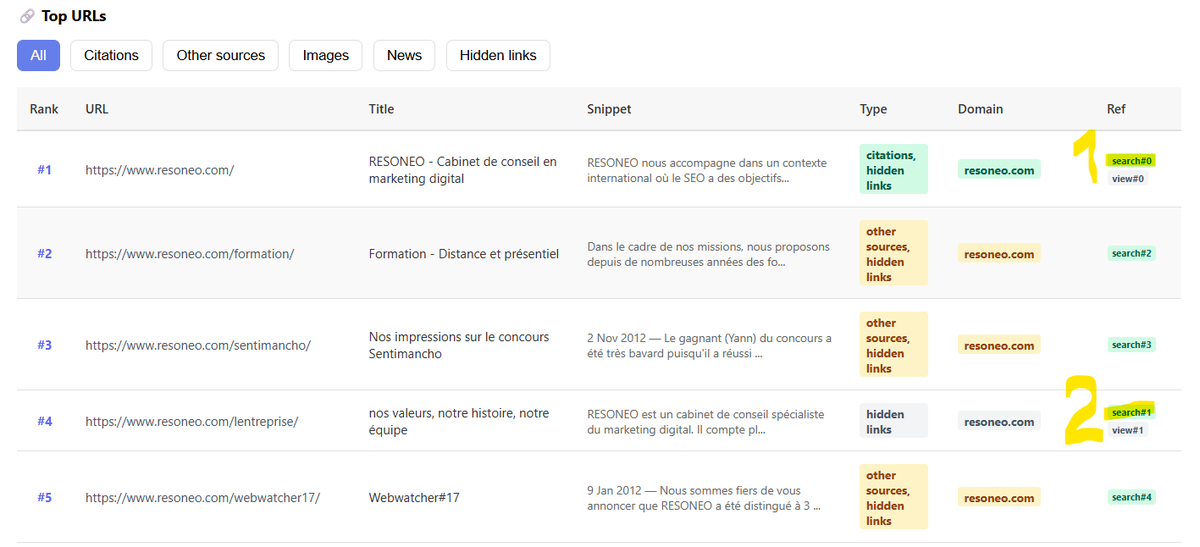Select title Formation - Distance et présentiel
The width and height of the screenshot is (1200, 547).
click(x=464, y=254)
